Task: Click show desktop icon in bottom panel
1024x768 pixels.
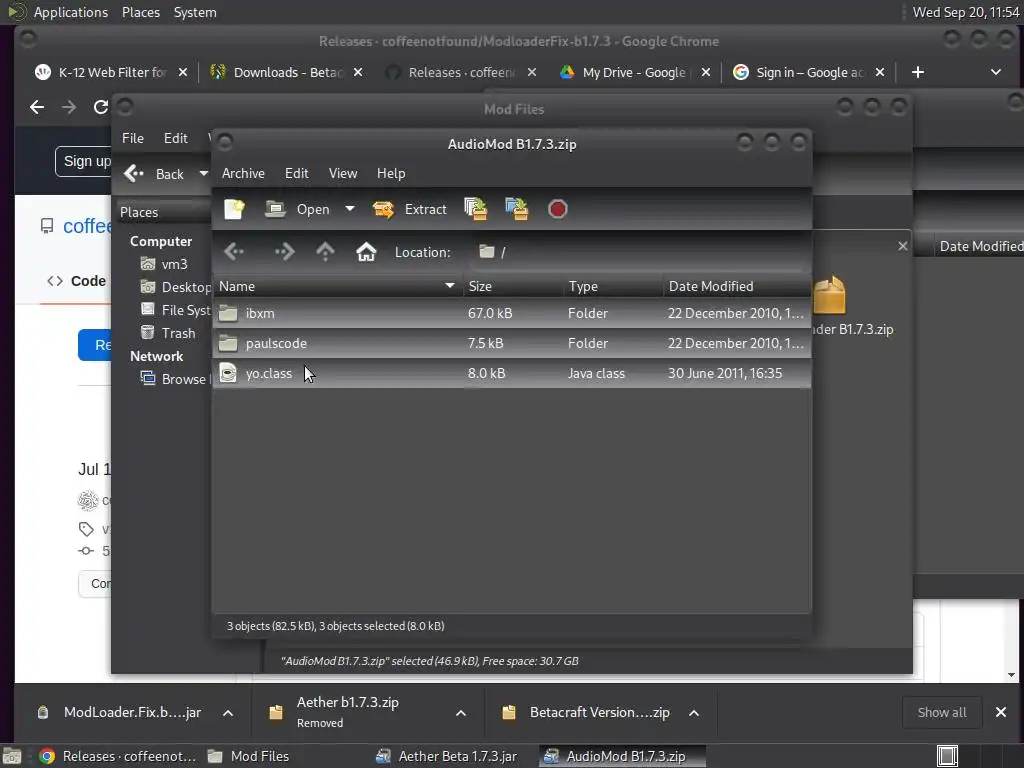Action: tap(12, 756)
